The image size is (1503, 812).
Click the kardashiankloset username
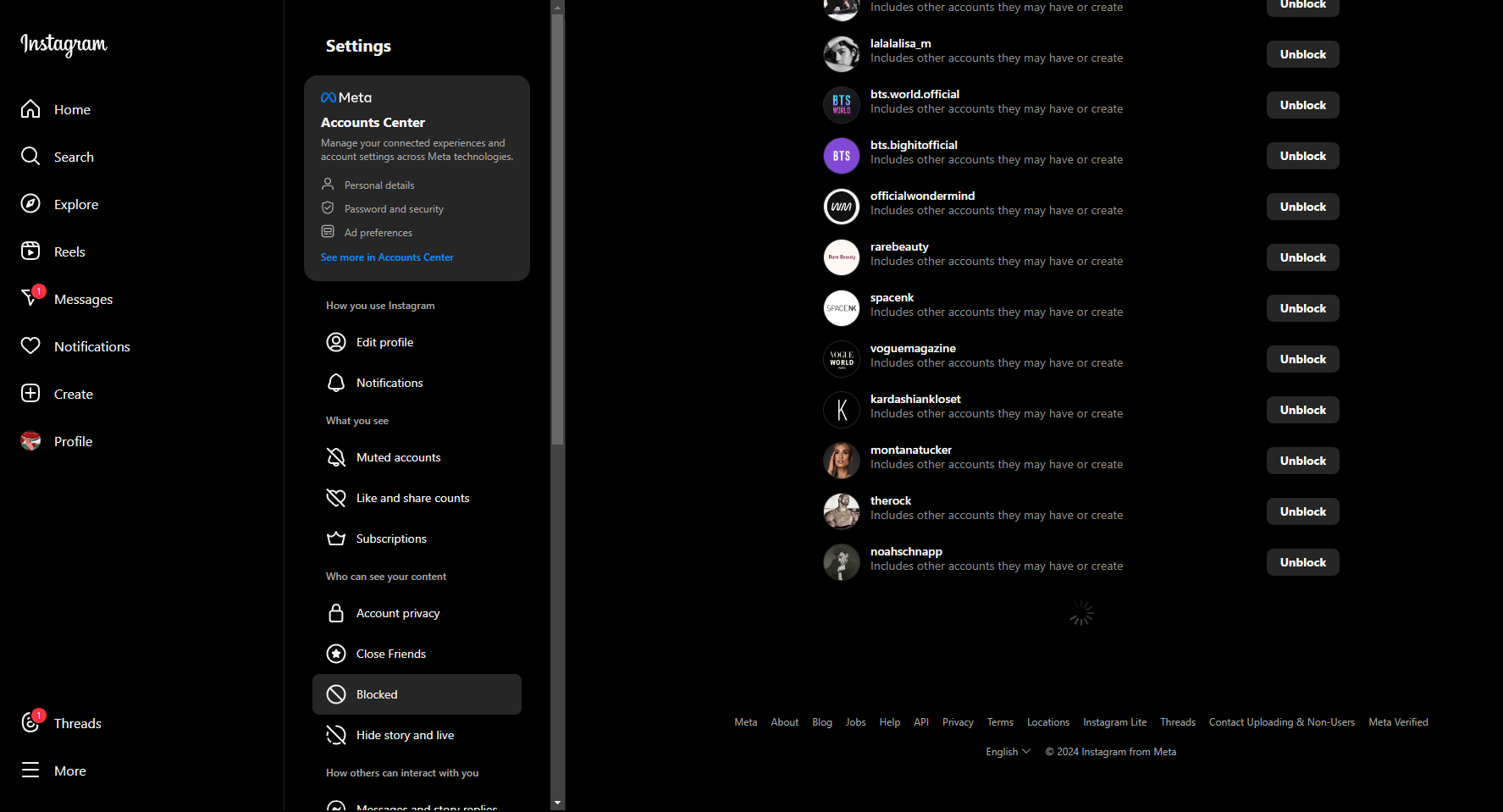click(x=915, y=399)
